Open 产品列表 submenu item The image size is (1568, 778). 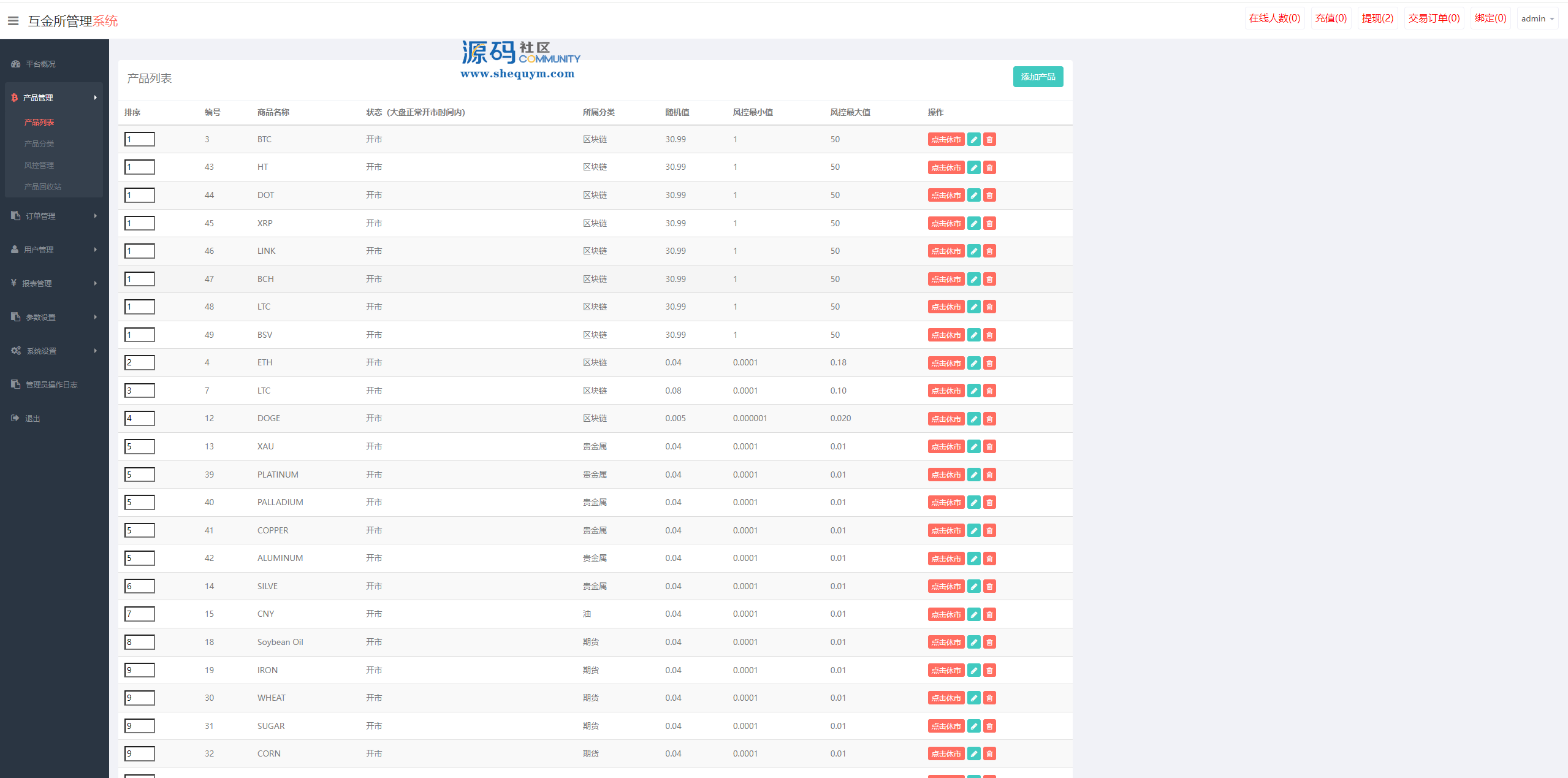click(39, 123)
